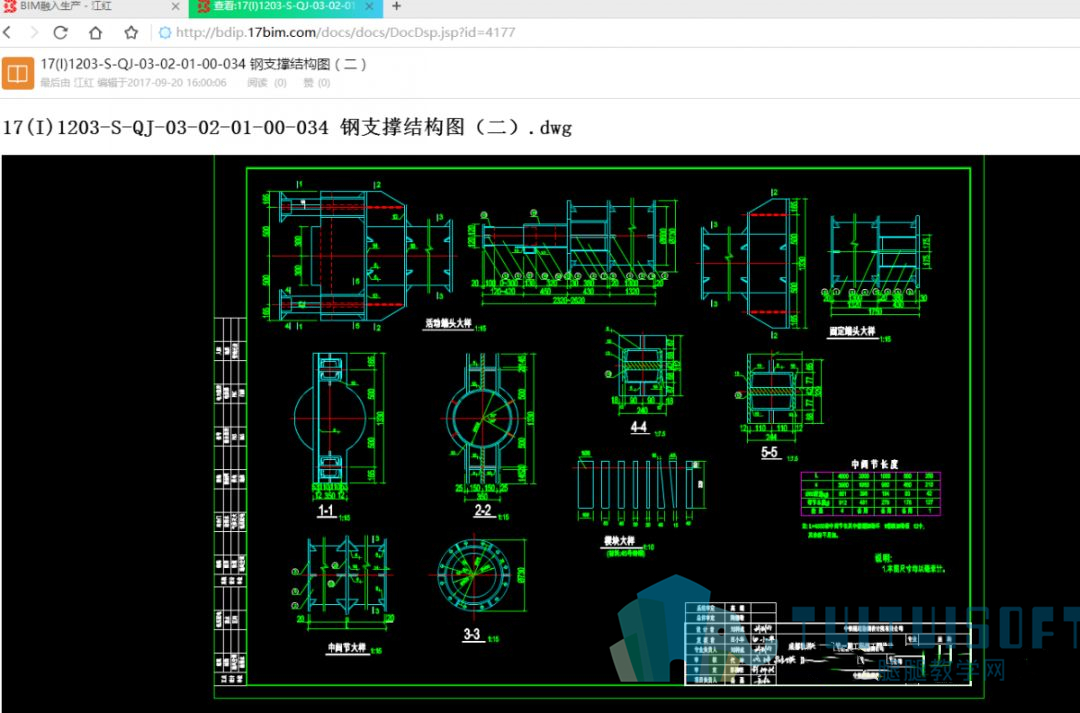Click the favicon on the BIM融入生产 tab
The width and height of the screenshot is (1080, 713).
[9, 6]
